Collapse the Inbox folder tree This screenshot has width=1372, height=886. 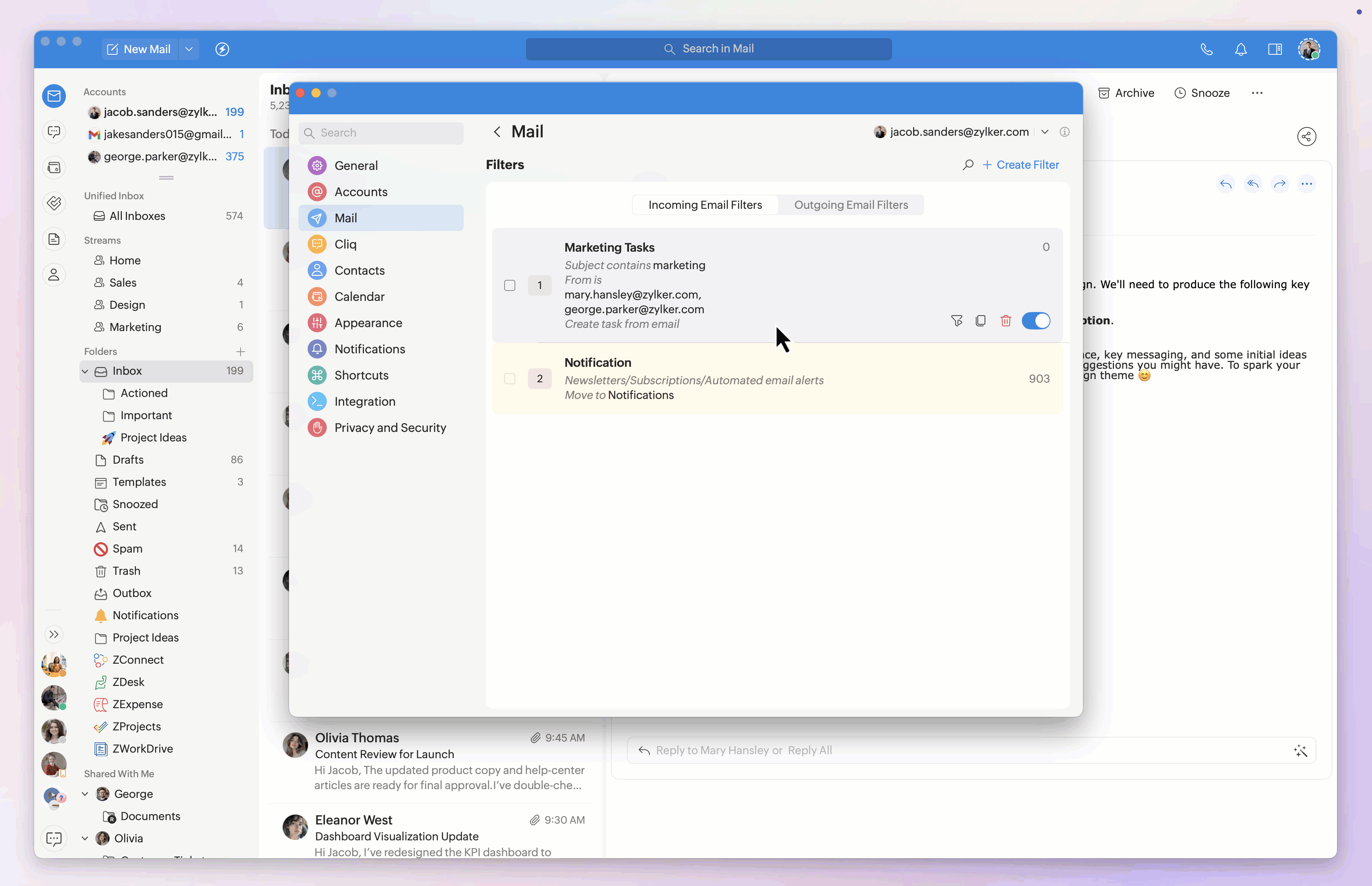pos(85,371)
